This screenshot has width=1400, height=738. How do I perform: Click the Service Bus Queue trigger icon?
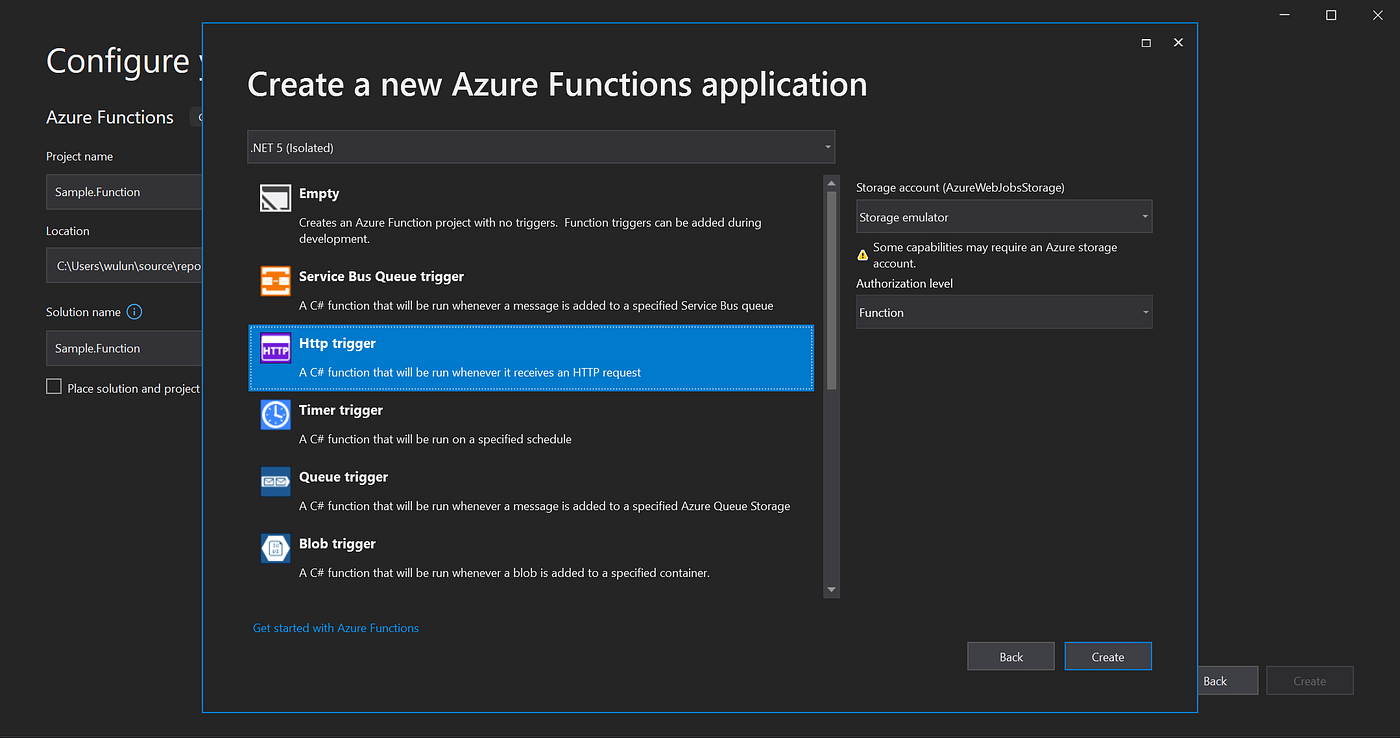point(275,280)
